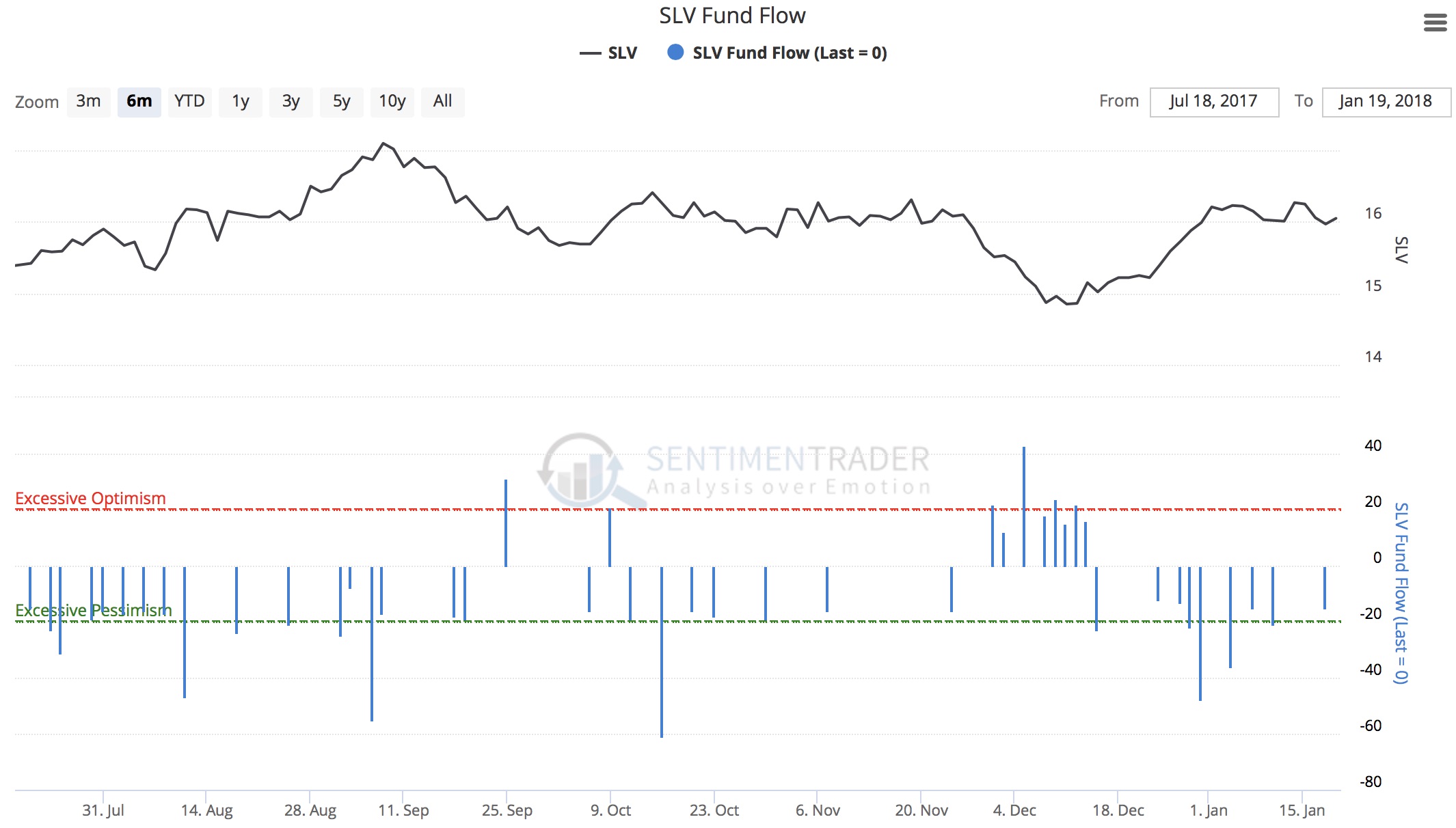This screenshot has height=828, width=1456.
Task: Set zoom range to 1y
Action: coord(240,102)
